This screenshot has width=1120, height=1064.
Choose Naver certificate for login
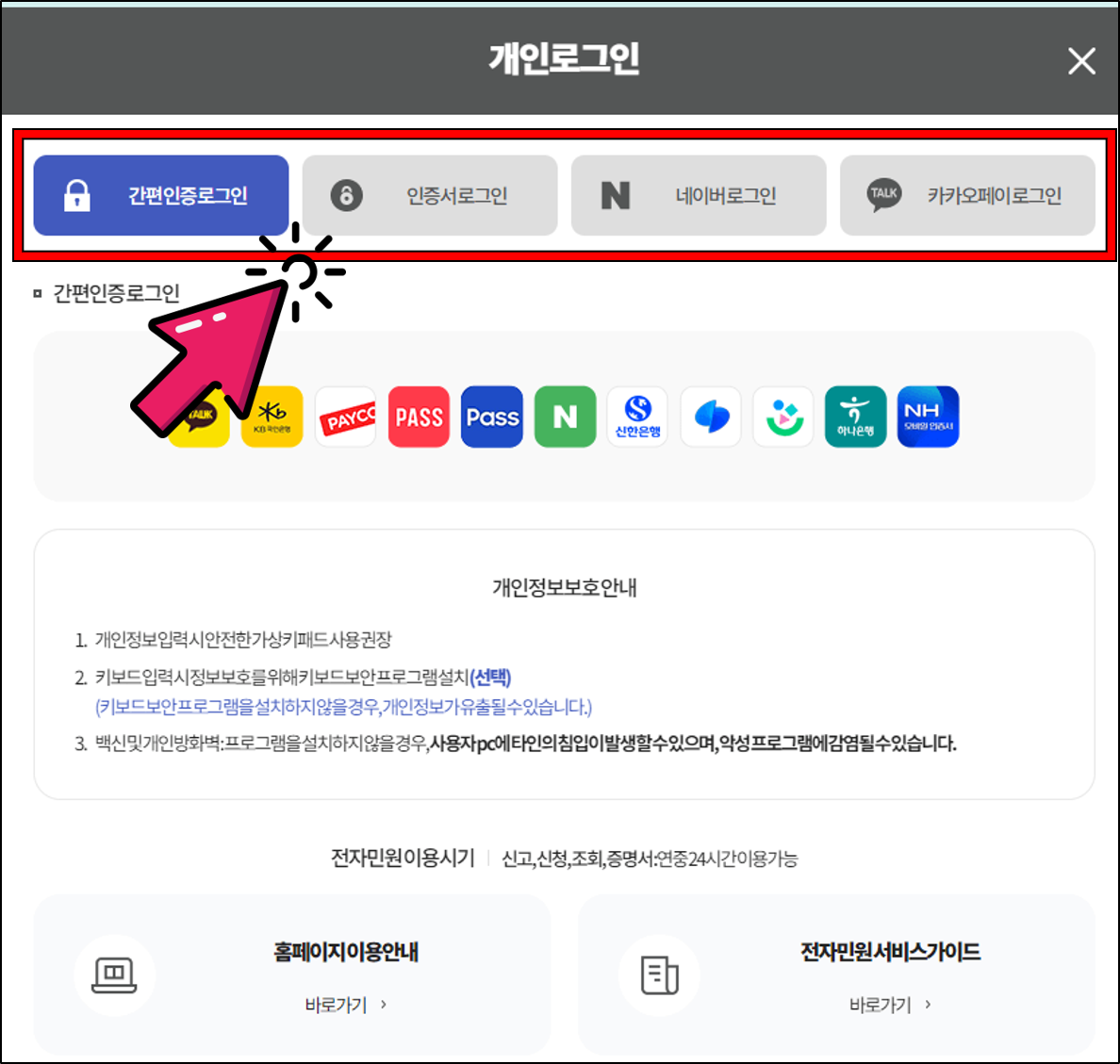pos(565,417)
